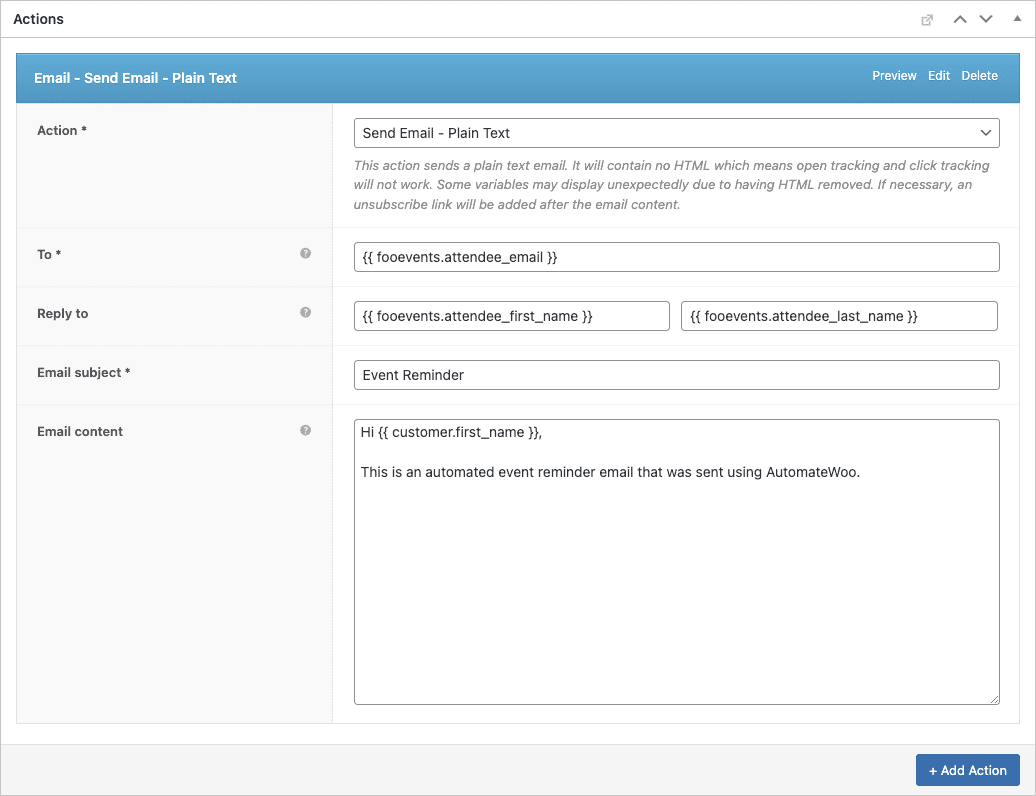The image size is (1036, 796).
Task: Click the external link icon in the Actions header
Action: click(x=927, y=18)
